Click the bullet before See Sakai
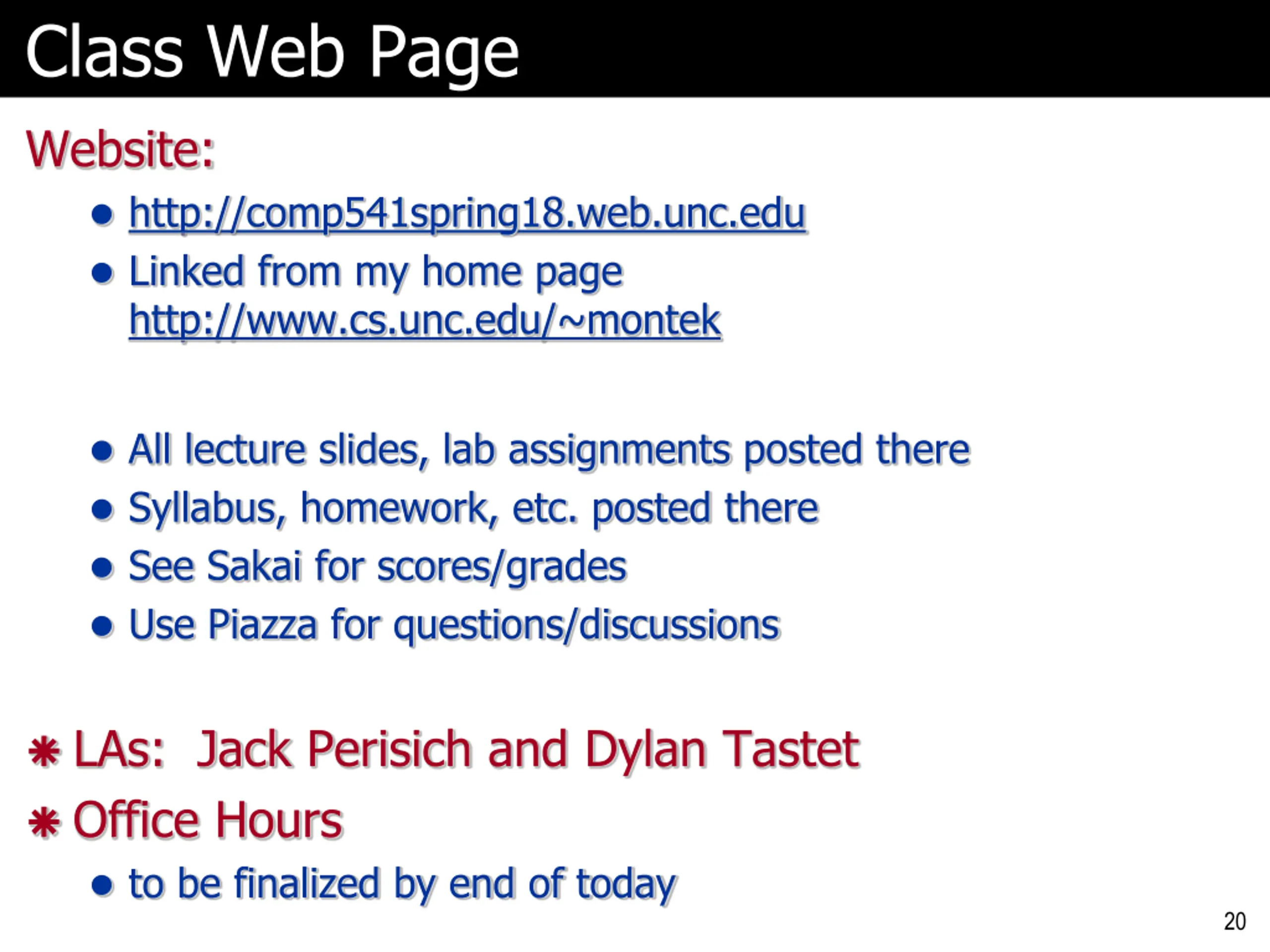 102,568
